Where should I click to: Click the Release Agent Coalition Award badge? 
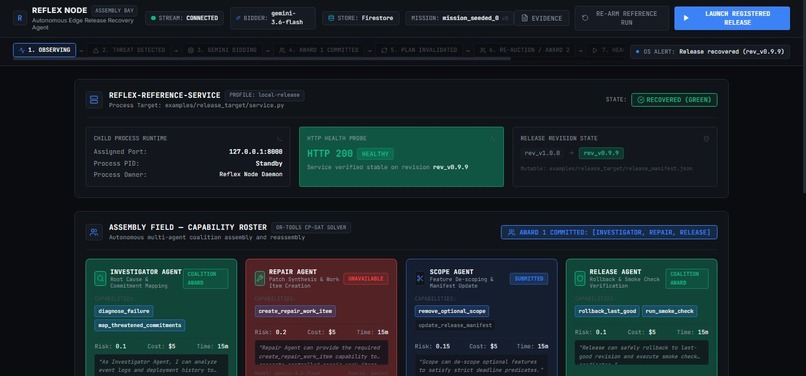click(687, 278)
